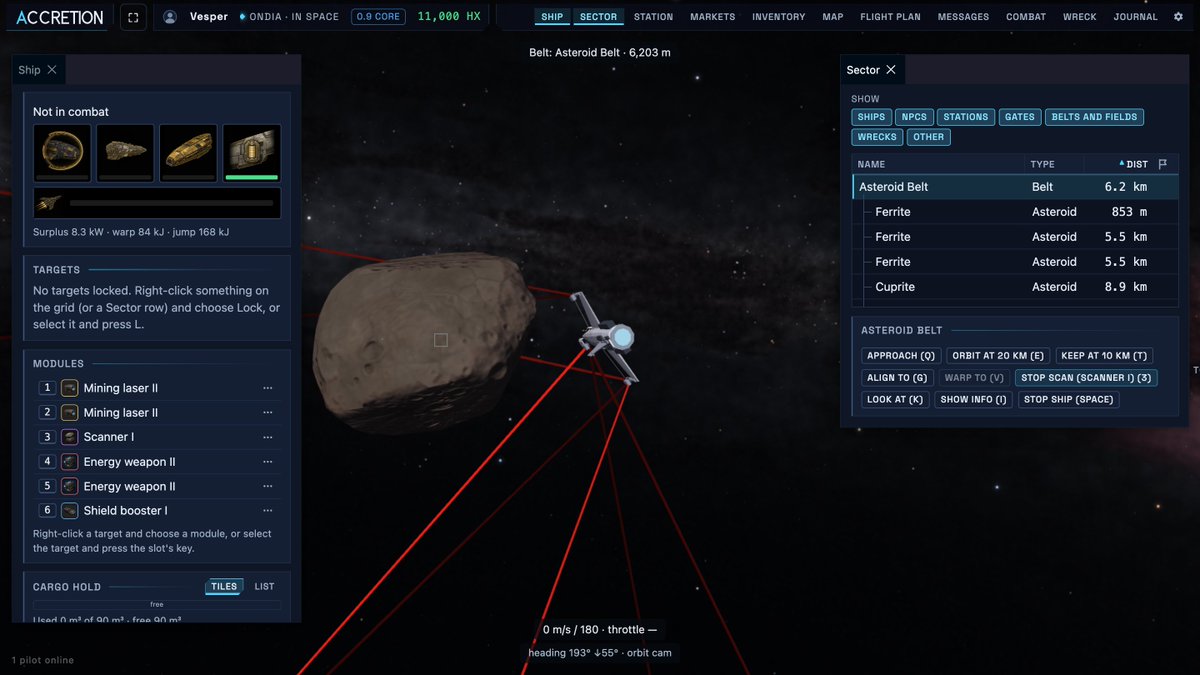Open options menu for Shield booster I
Image resolution: width=1200 pixels, height=675 pixels.
[x=268, y=511]
